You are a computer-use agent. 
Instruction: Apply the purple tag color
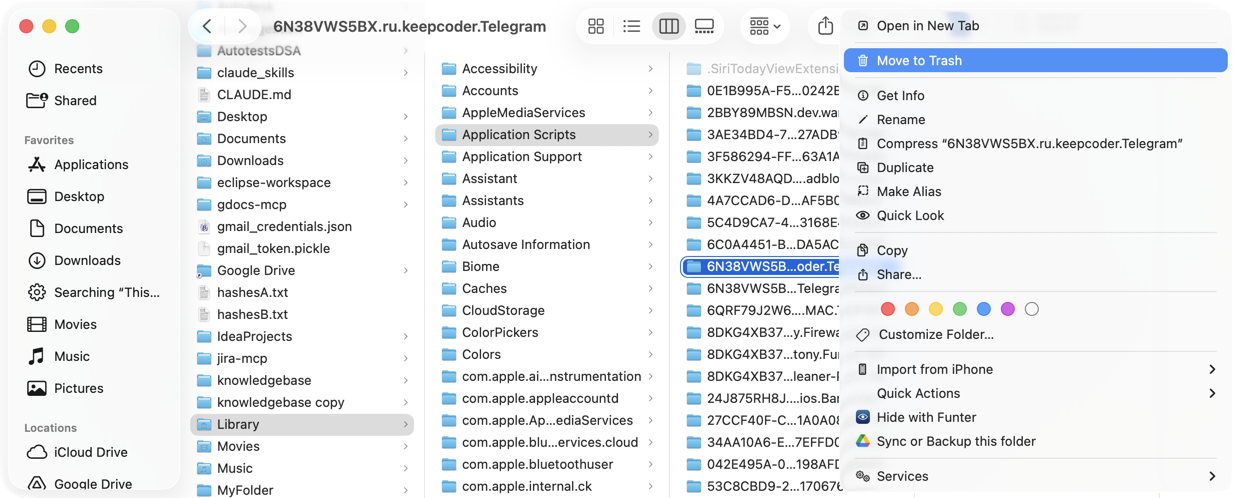click(1007, 309)
